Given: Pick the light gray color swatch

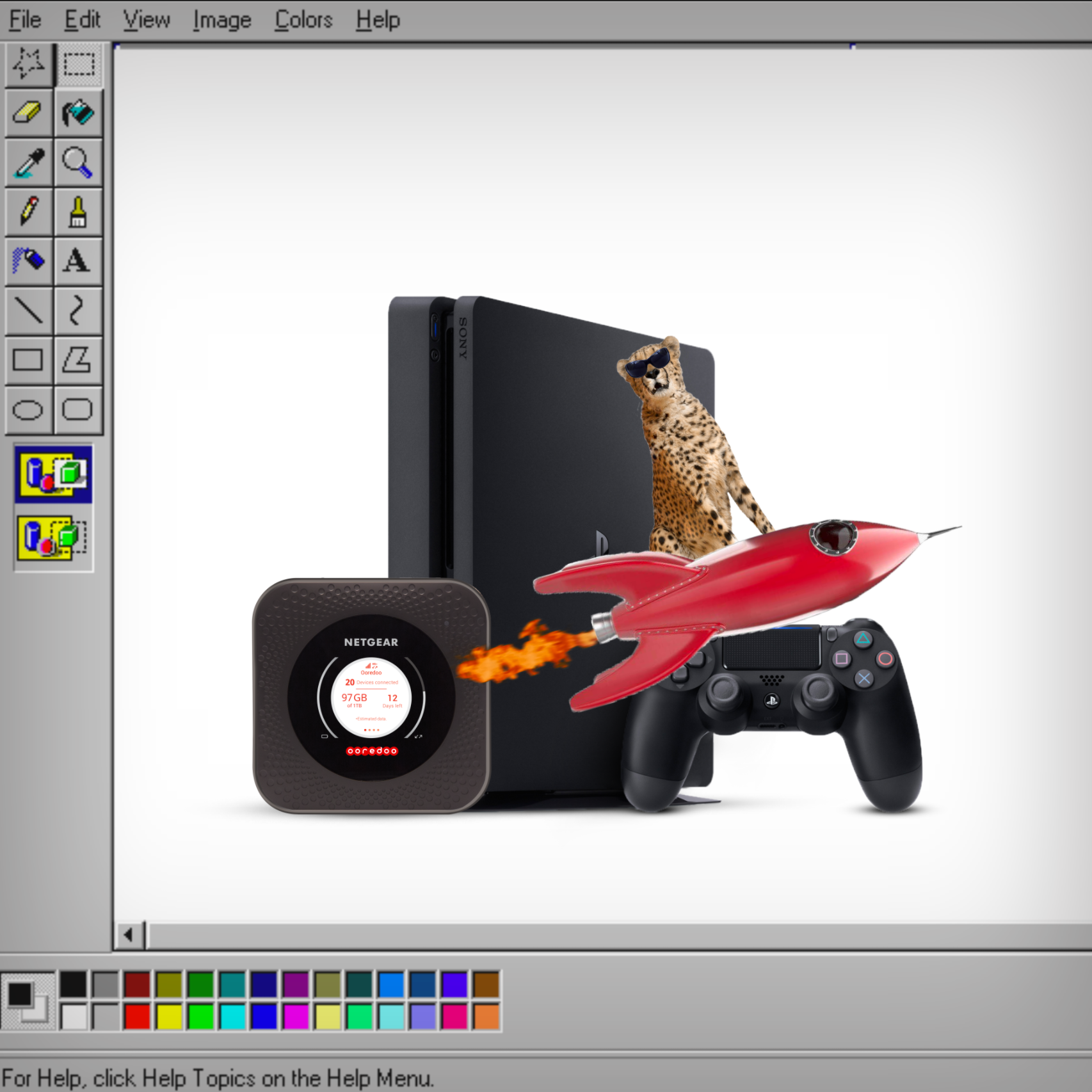Looking at the screenshot, I should click(106, 1016).
